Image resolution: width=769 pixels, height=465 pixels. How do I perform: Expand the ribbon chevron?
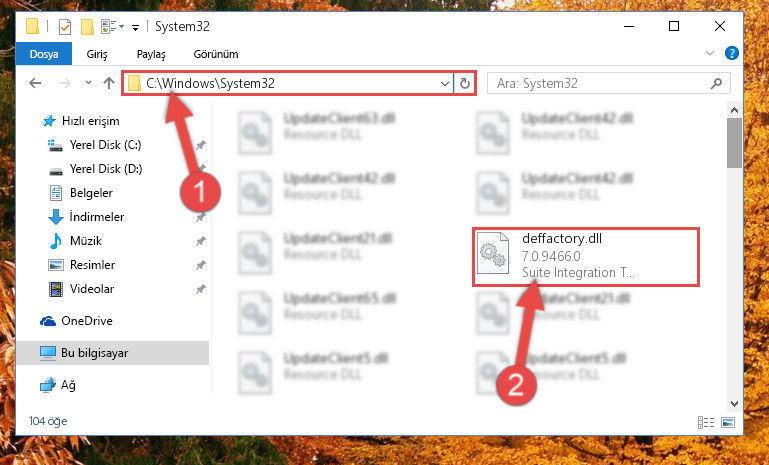click(x=710, y=53)
